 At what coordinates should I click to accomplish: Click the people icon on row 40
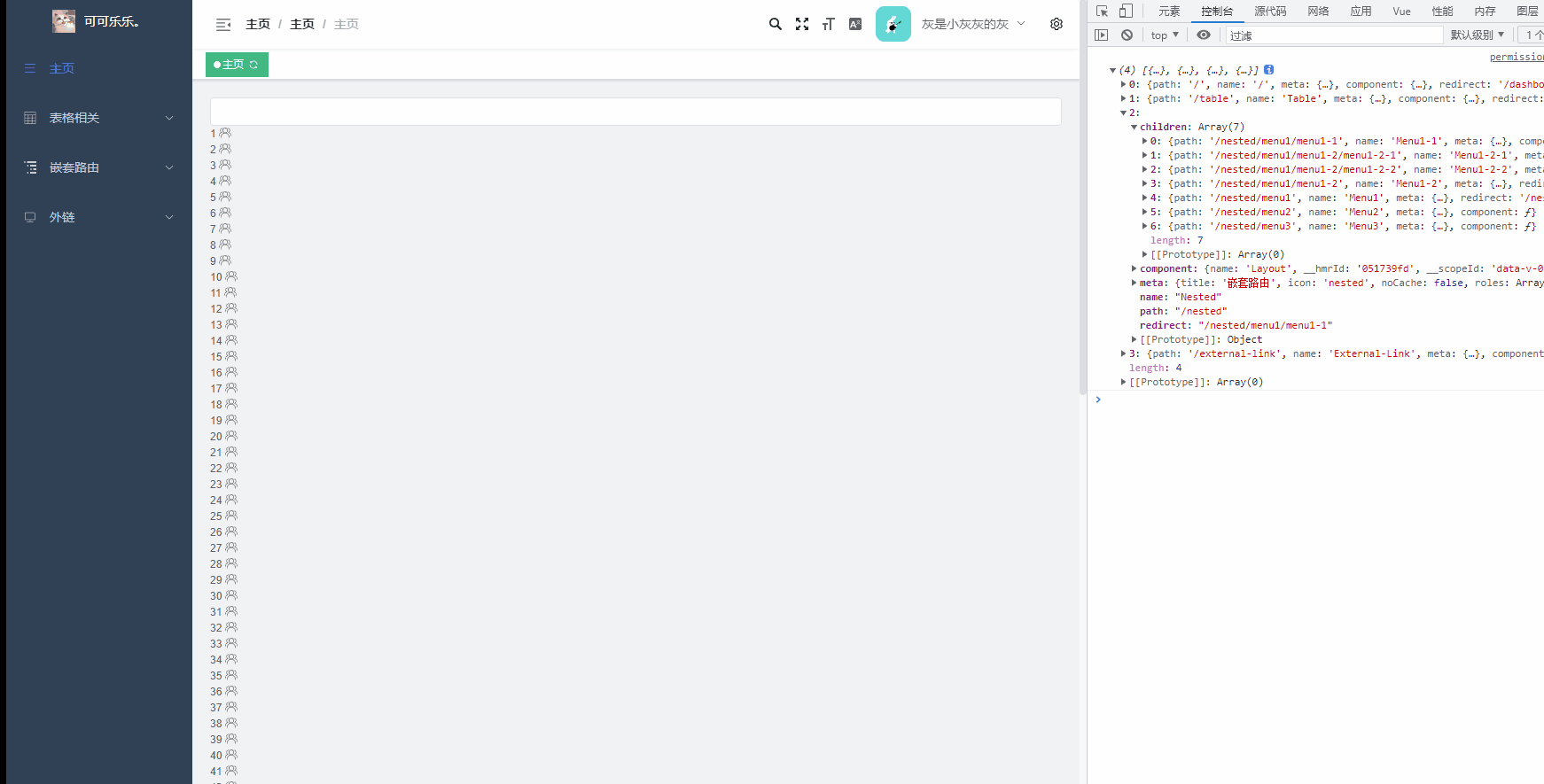click(231, 755)
